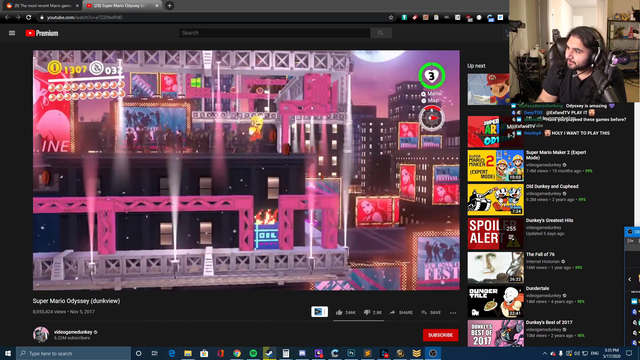Open 'The Fall of 76' video title
This screenshot has width=640, height=360.
[x=540, y=254]
